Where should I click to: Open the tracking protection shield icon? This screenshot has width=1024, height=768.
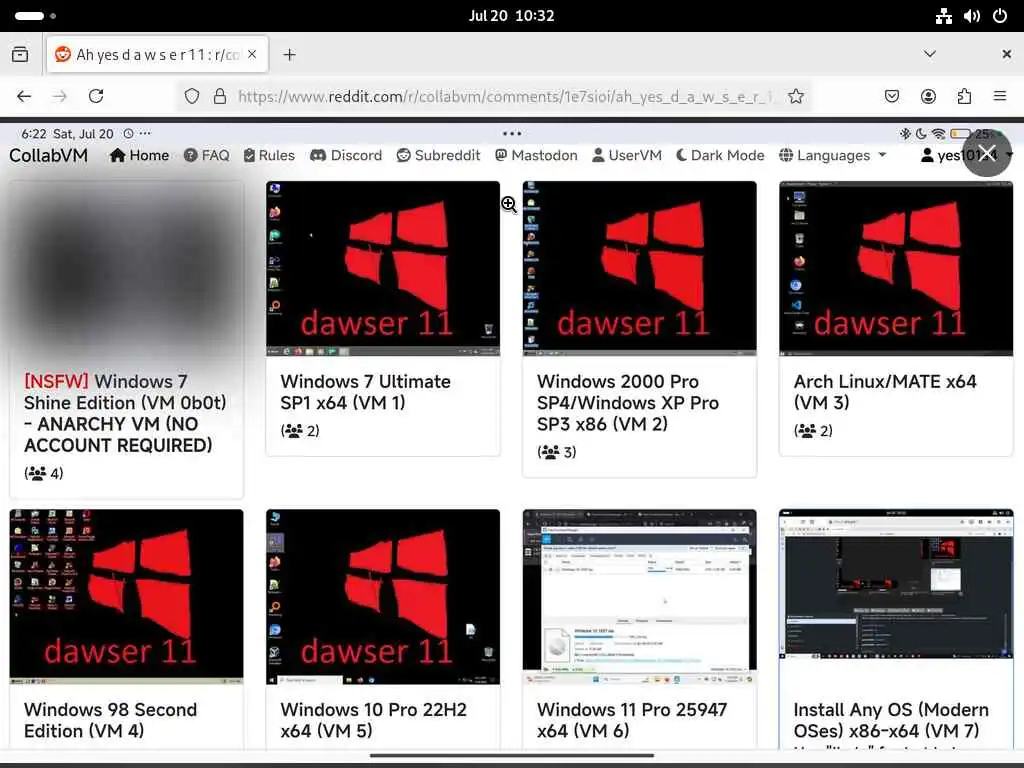(191, 96)
